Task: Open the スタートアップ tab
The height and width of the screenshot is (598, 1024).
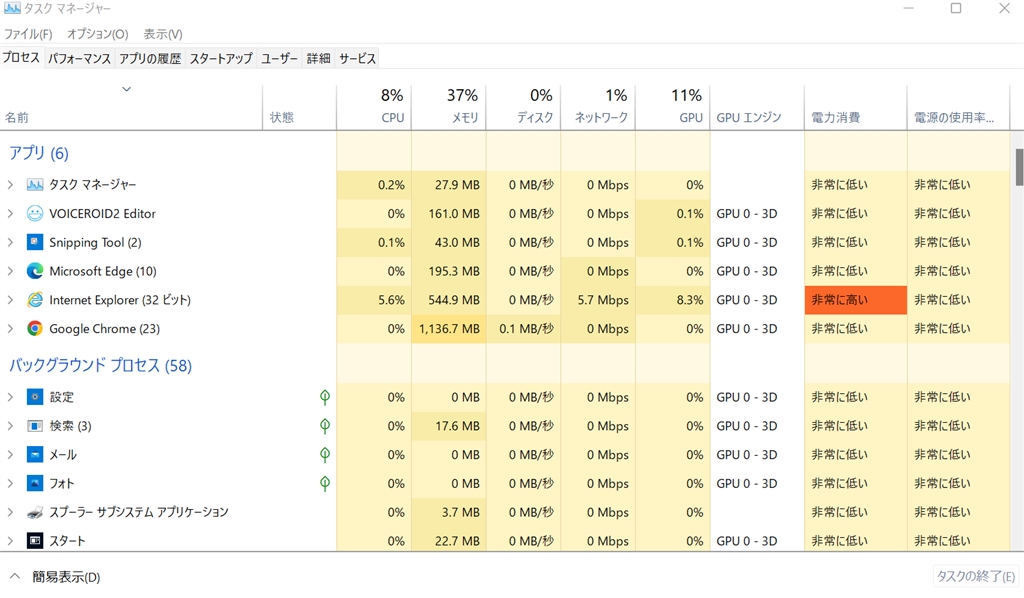Action: [221, 59]
